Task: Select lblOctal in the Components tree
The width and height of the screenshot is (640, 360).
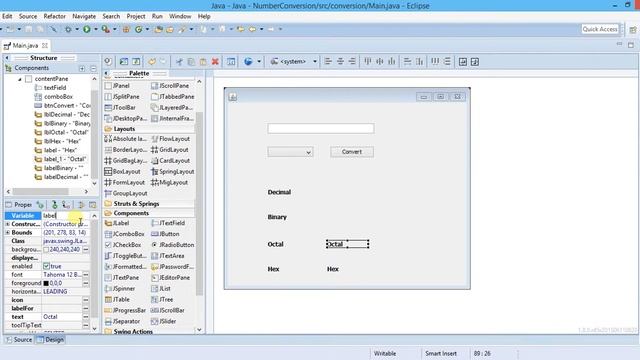Action: (62, 132)
